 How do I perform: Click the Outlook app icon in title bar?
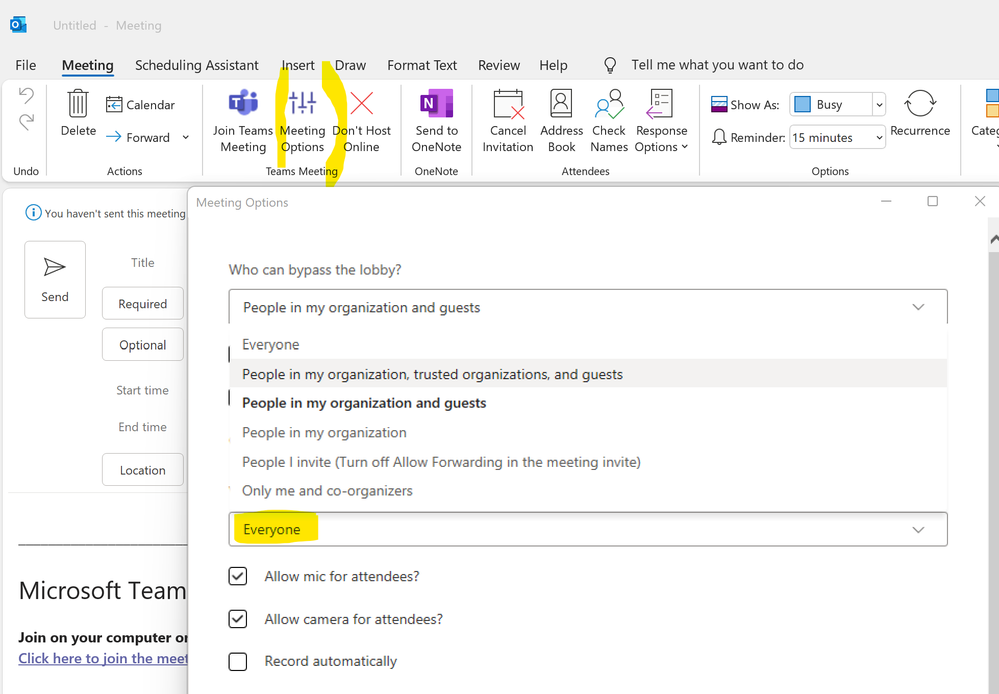point(18,25)
